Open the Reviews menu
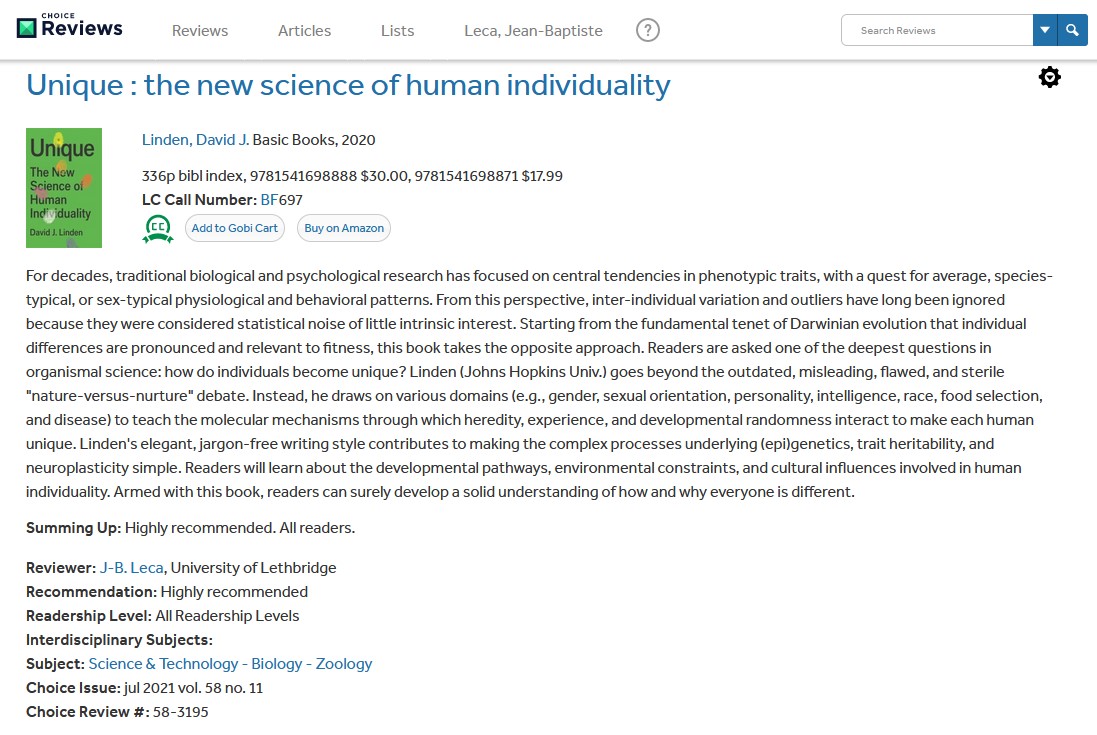 [200, 31]
